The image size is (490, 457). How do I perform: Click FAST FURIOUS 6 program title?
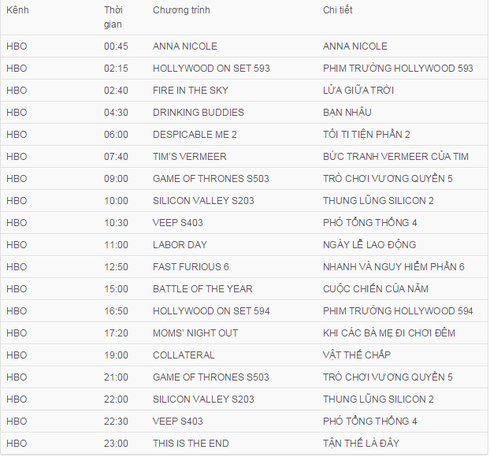point(191,267)
